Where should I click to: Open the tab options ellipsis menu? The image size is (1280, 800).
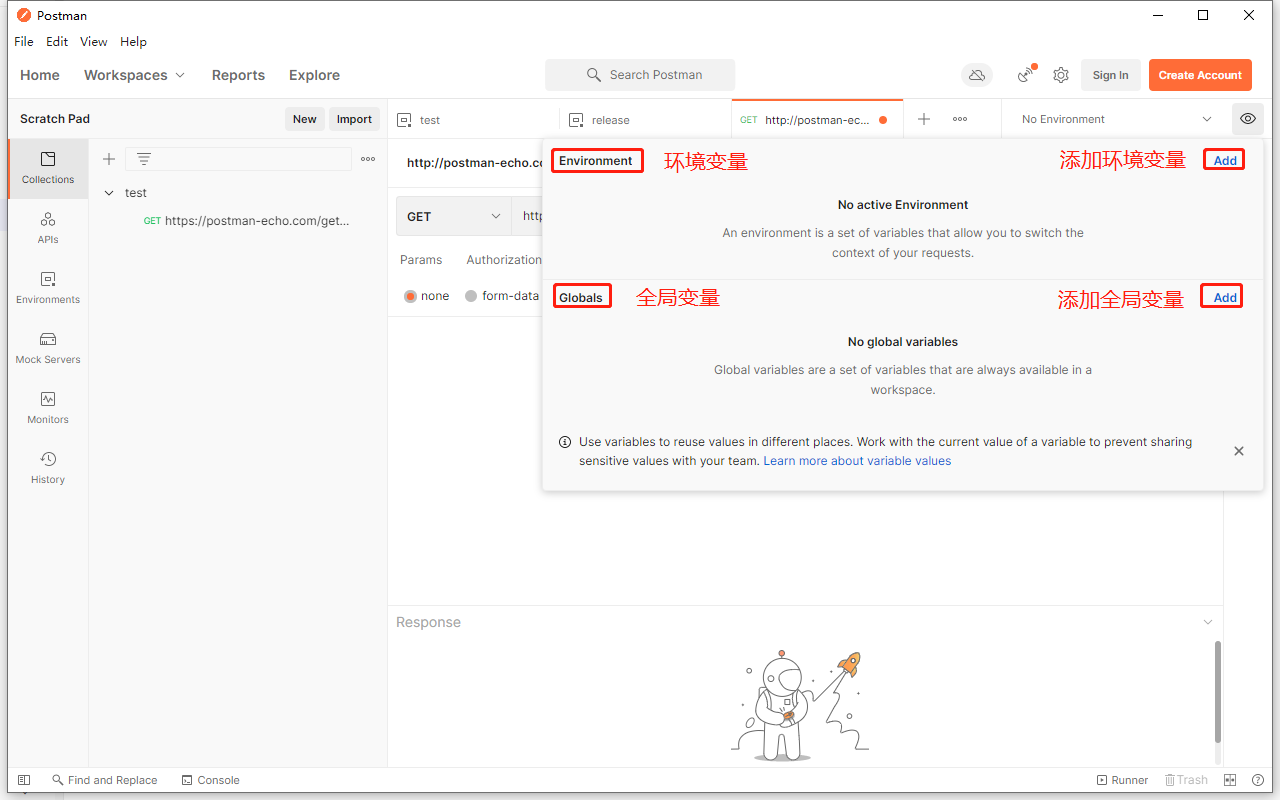(x=960, y=119)
